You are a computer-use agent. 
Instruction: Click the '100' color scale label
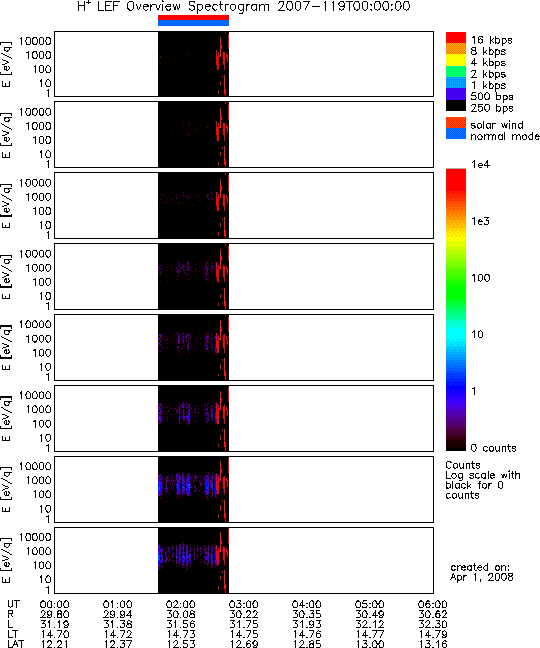pyautogui.click(x=481, y=278)
